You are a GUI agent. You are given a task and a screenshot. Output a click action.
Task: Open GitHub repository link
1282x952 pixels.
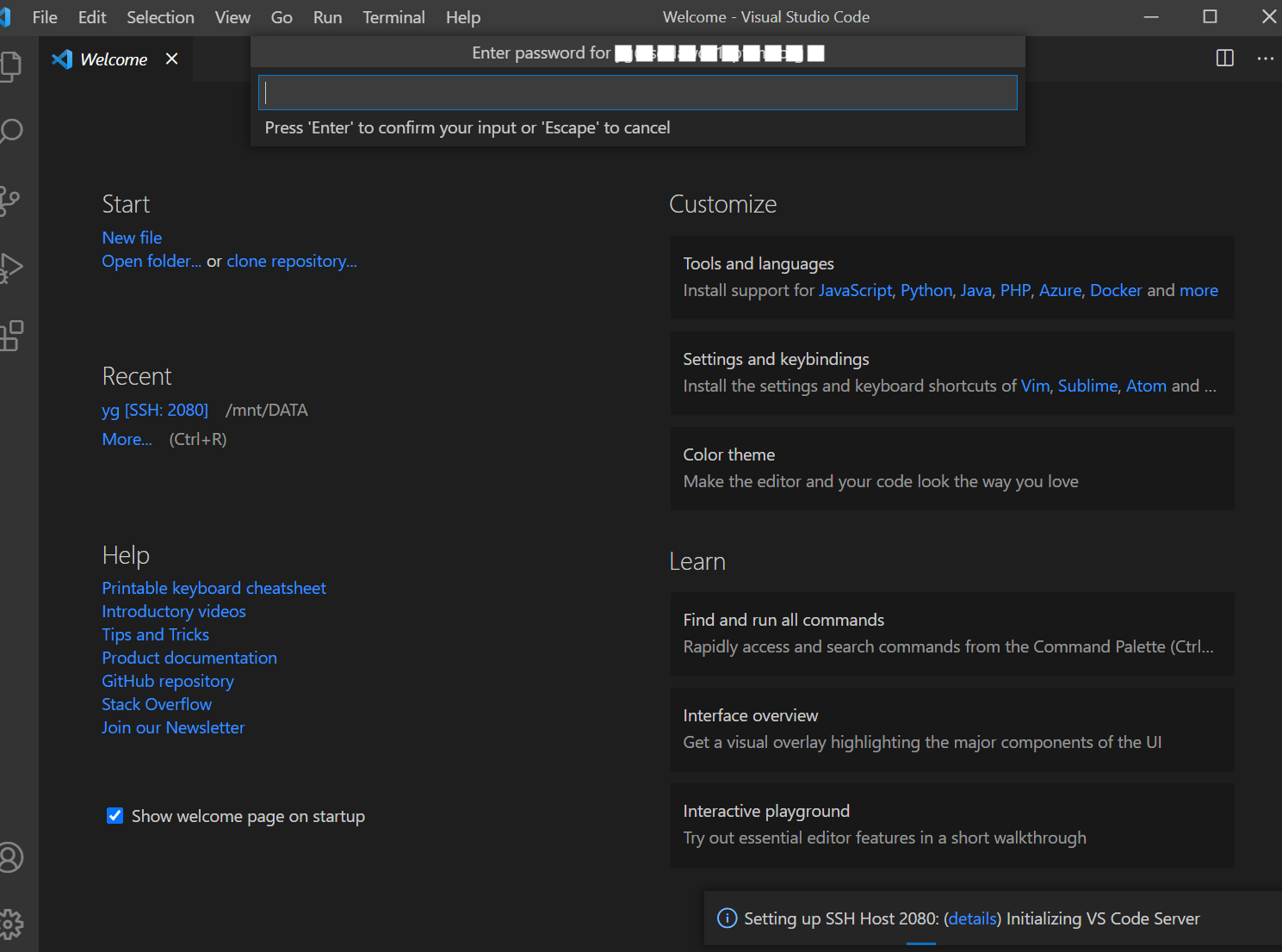pos(168,681)
